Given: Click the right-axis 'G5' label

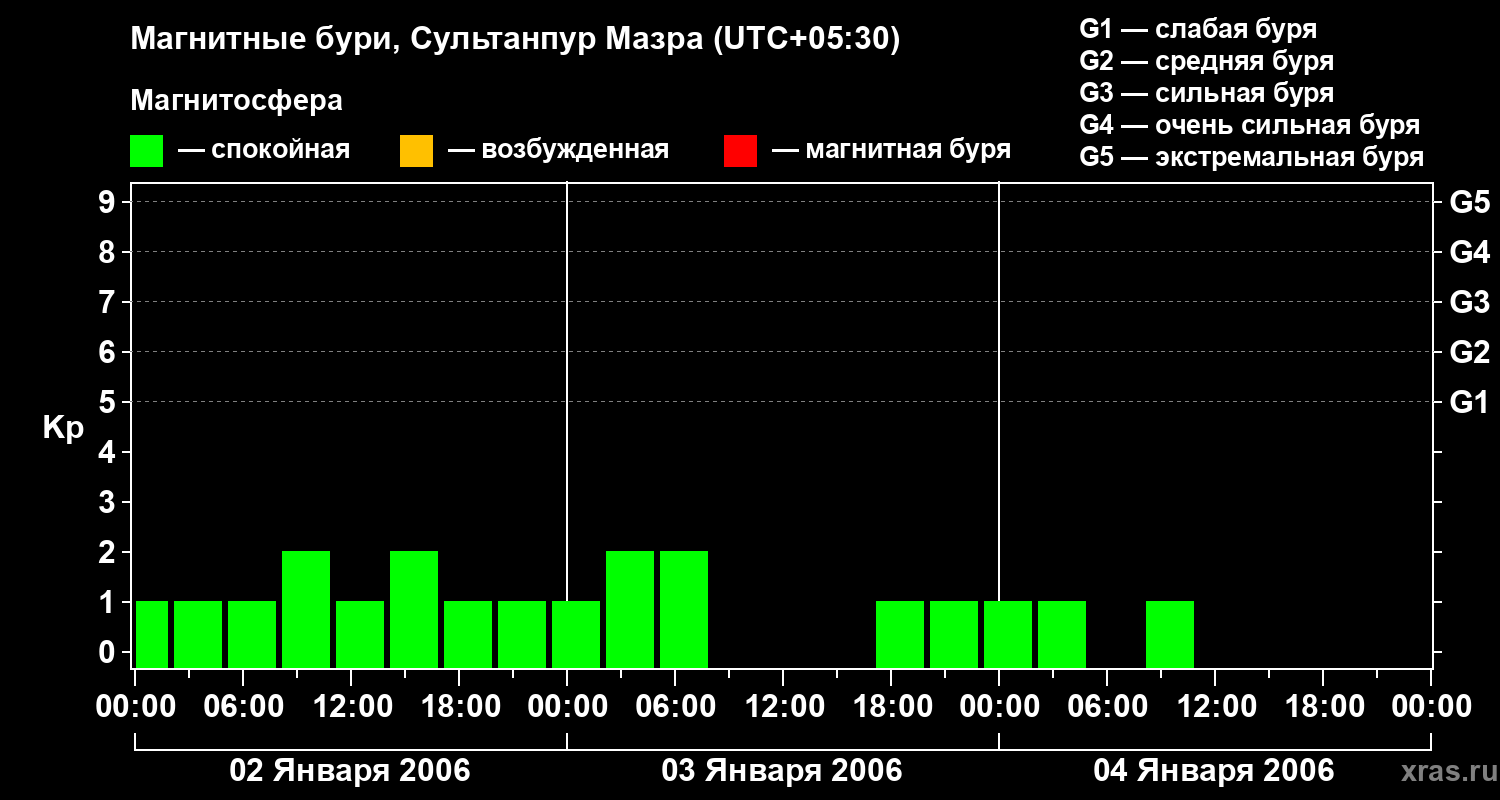Looking at the screenshot, I should coord(1470,202).
